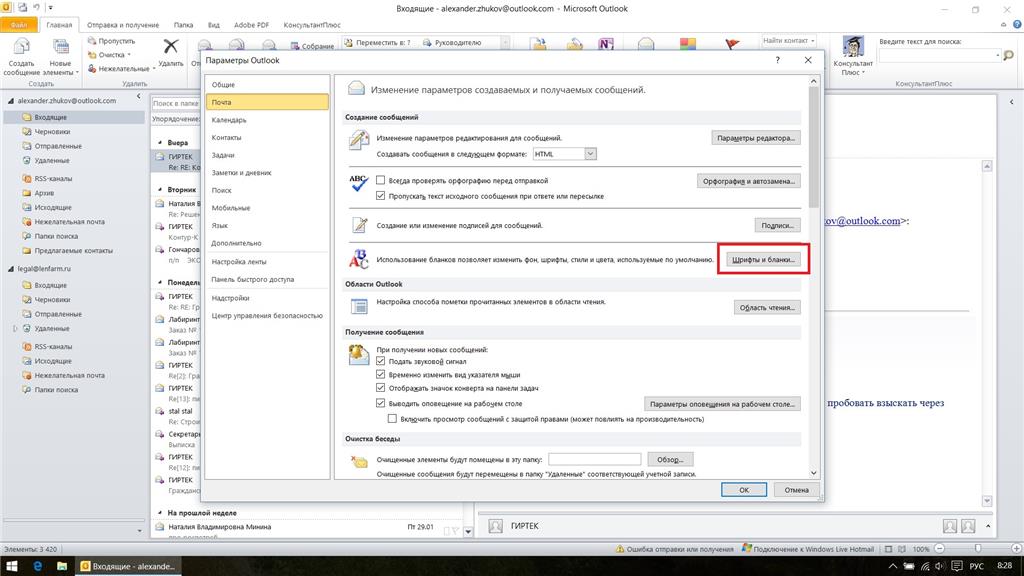
Task: Click zoom in plus in status bar
Action: (1016, 549)
